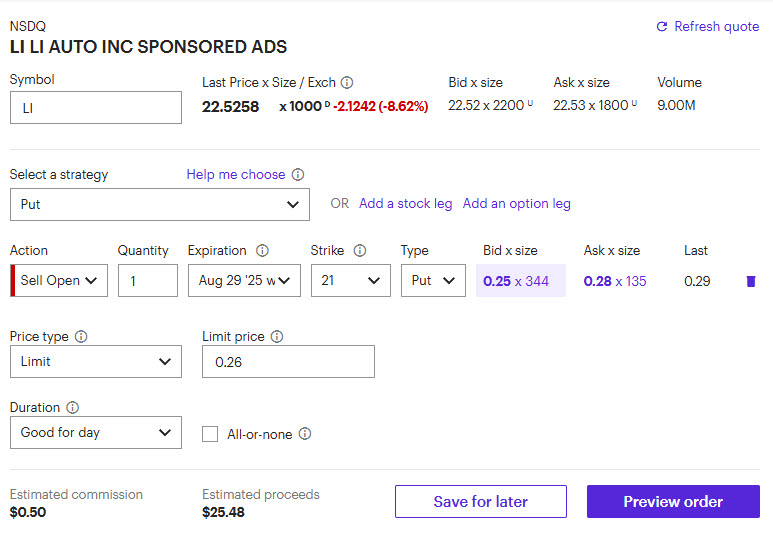
Task: Click the Limit price info icon
Action: [x=277, y=337]
